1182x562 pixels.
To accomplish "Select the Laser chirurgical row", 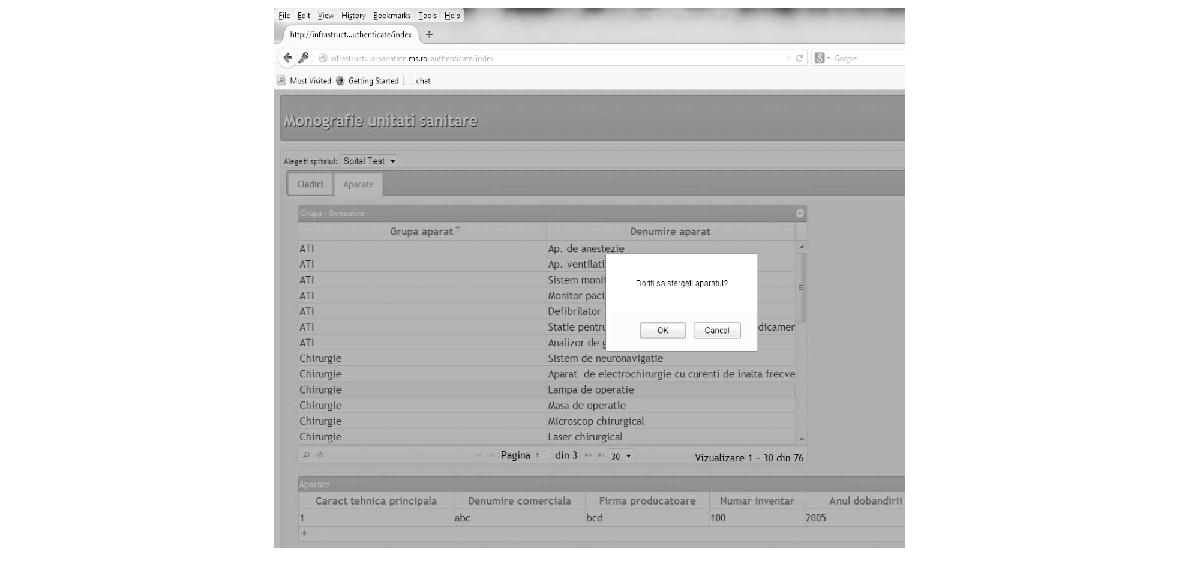I will click(547, 437).
